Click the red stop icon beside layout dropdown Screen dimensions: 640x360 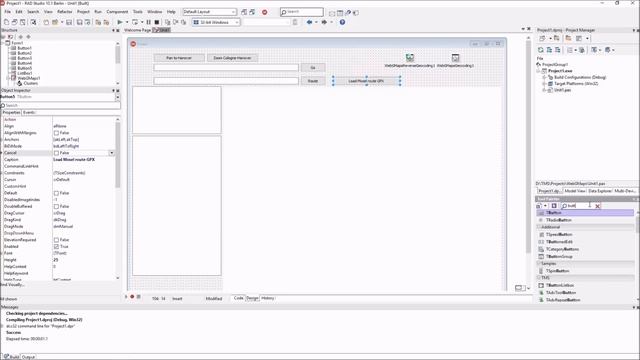point(264,12)
